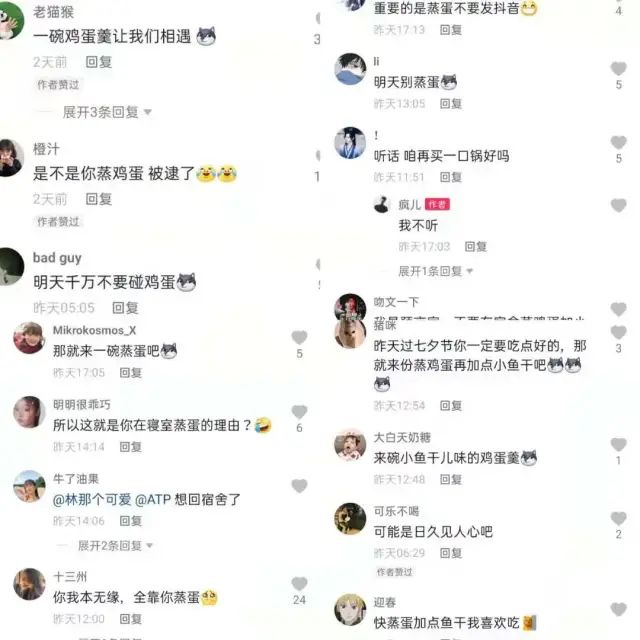Toggle like on 牛了油果's comment
Screen dimensions: 640x640
click(x=299, y=486)
